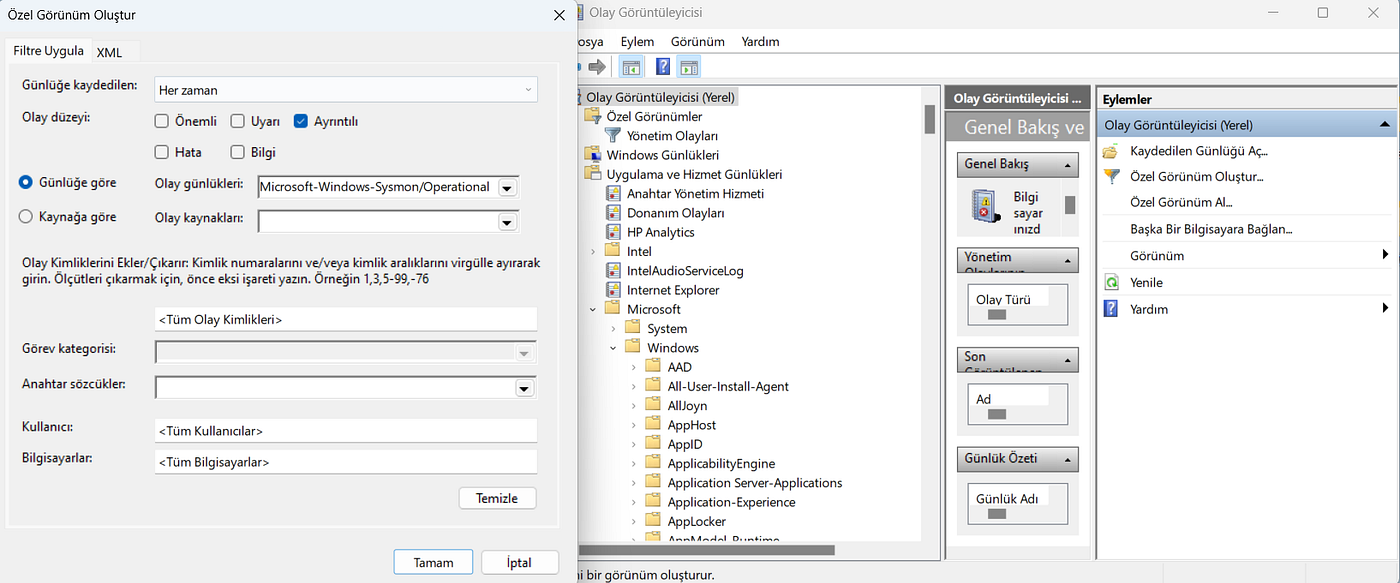
Task: Collapse the Genel Bakış section
Action: pos(1069,164)
